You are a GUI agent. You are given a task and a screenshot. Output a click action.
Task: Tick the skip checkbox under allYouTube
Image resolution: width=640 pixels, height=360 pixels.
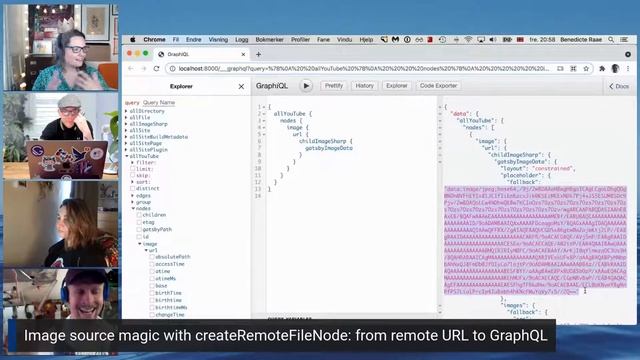[x=133, y=175]
